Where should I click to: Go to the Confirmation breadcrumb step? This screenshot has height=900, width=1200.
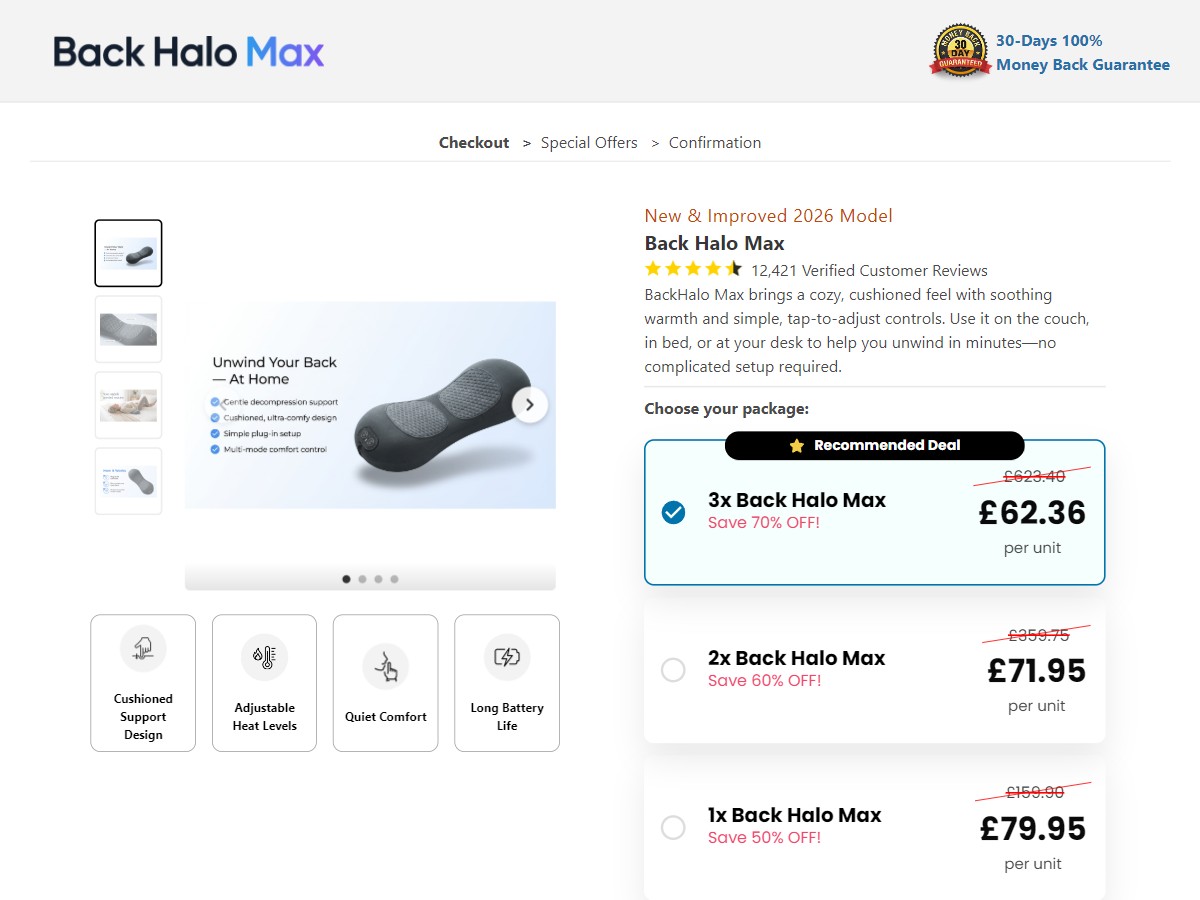(x=715, y=143)
